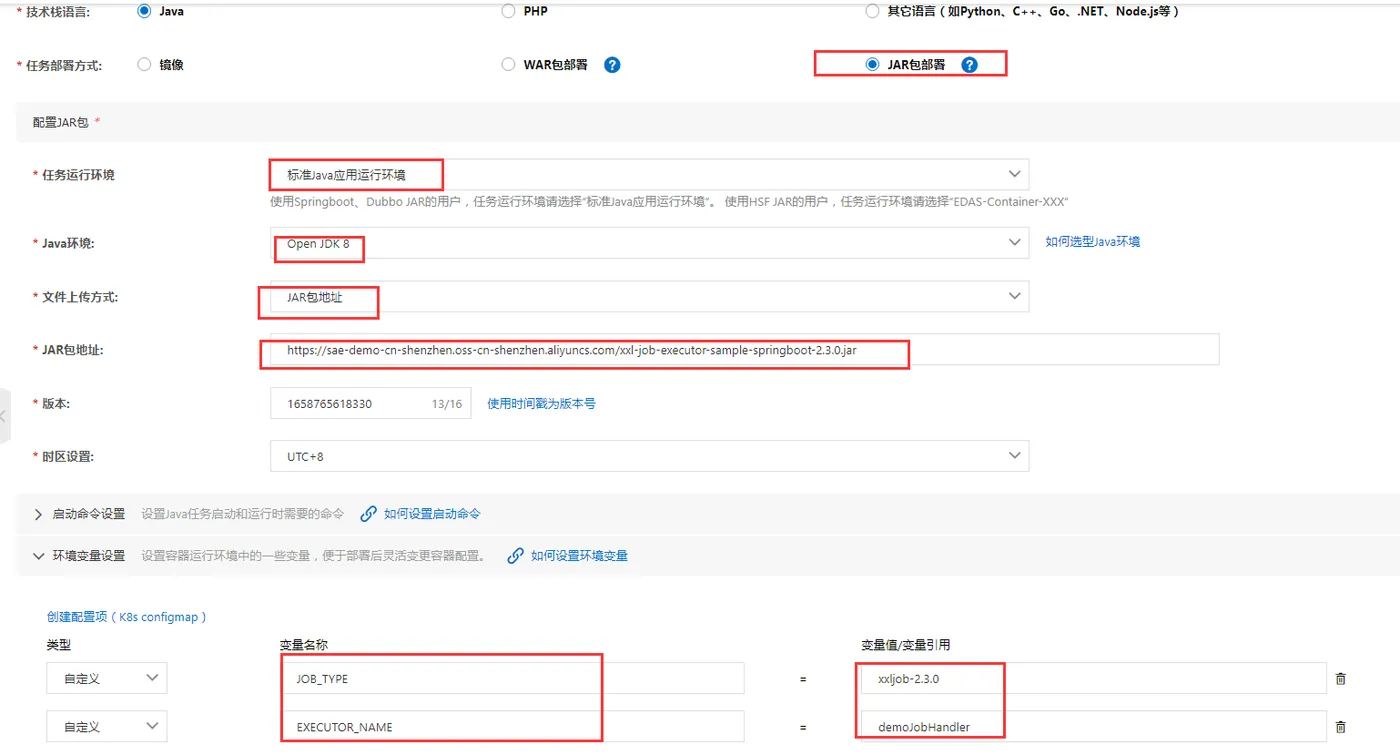Click the 版本 number input field
The width and height of the screenshot is (1400, 755).
point(371,403)
